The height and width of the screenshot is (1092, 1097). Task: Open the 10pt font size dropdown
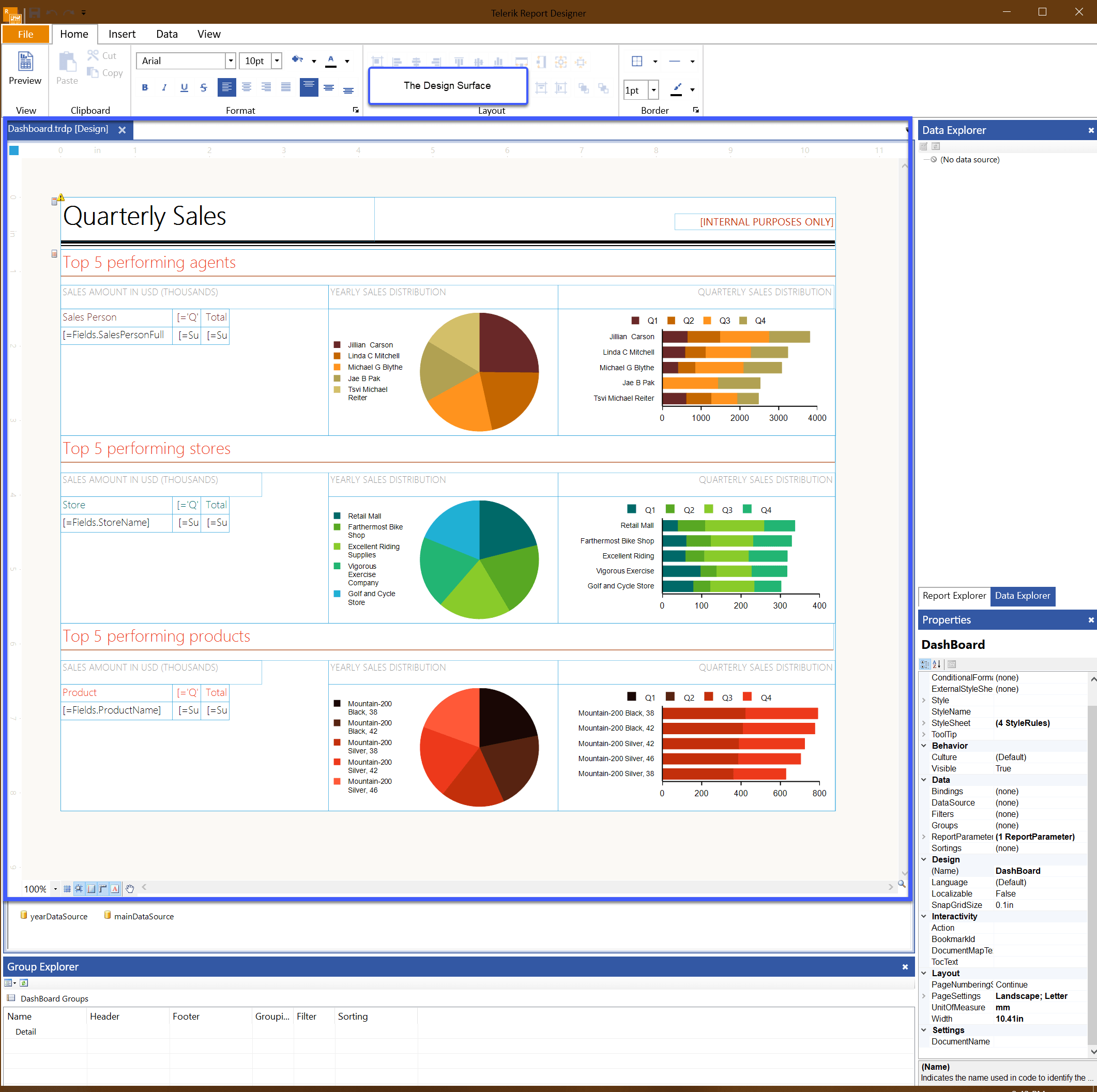pyautogui.click(x=277, y=61)
